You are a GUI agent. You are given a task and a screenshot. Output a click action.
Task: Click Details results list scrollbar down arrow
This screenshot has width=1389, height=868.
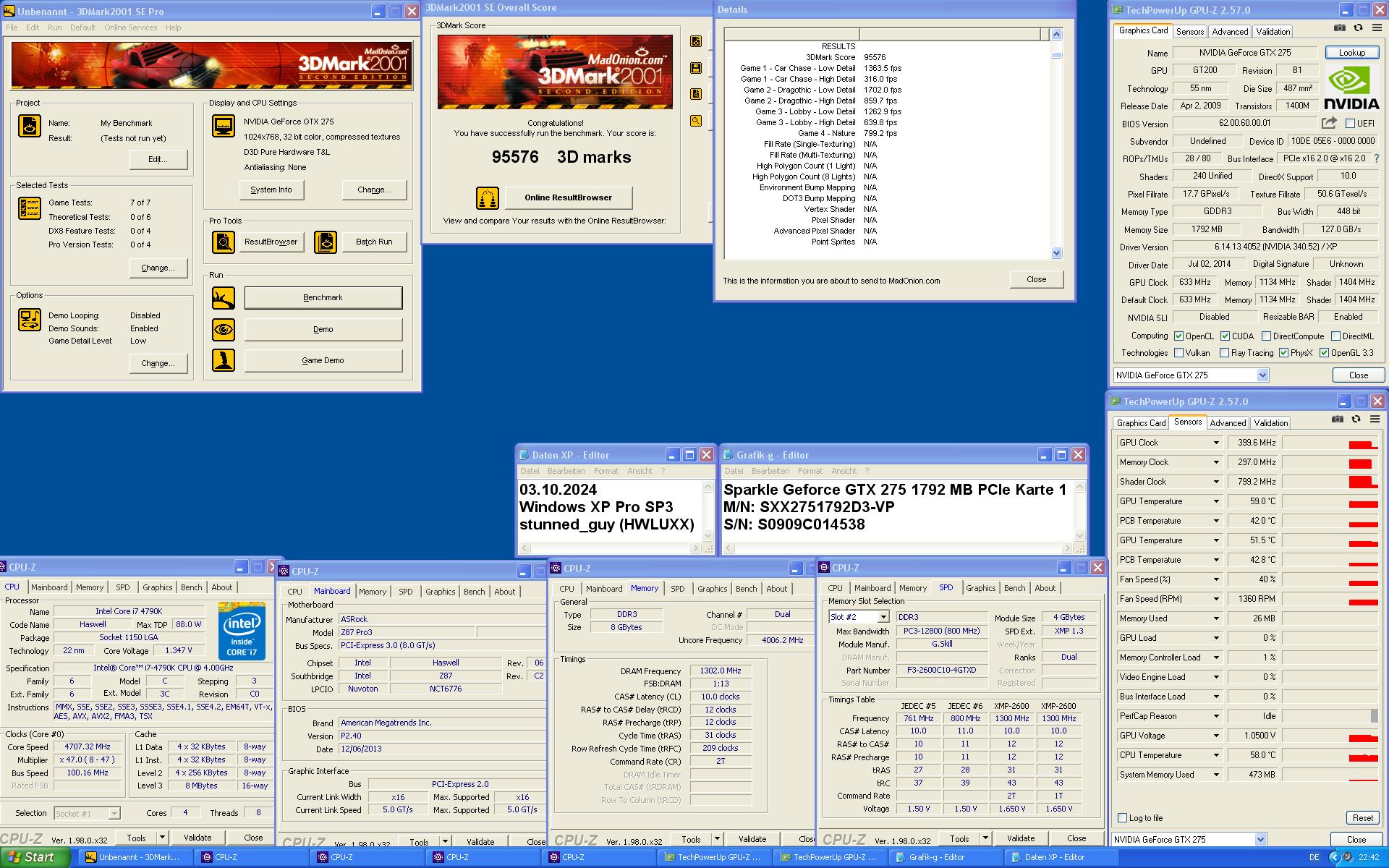[x=1056, y=253]
